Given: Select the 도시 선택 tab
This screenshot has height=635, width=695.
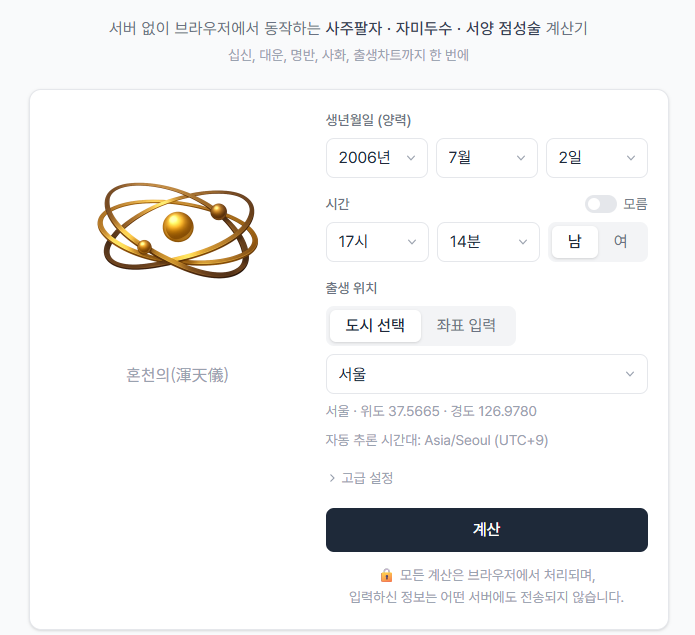Looking at the screenshot, I should coord(375,326).
